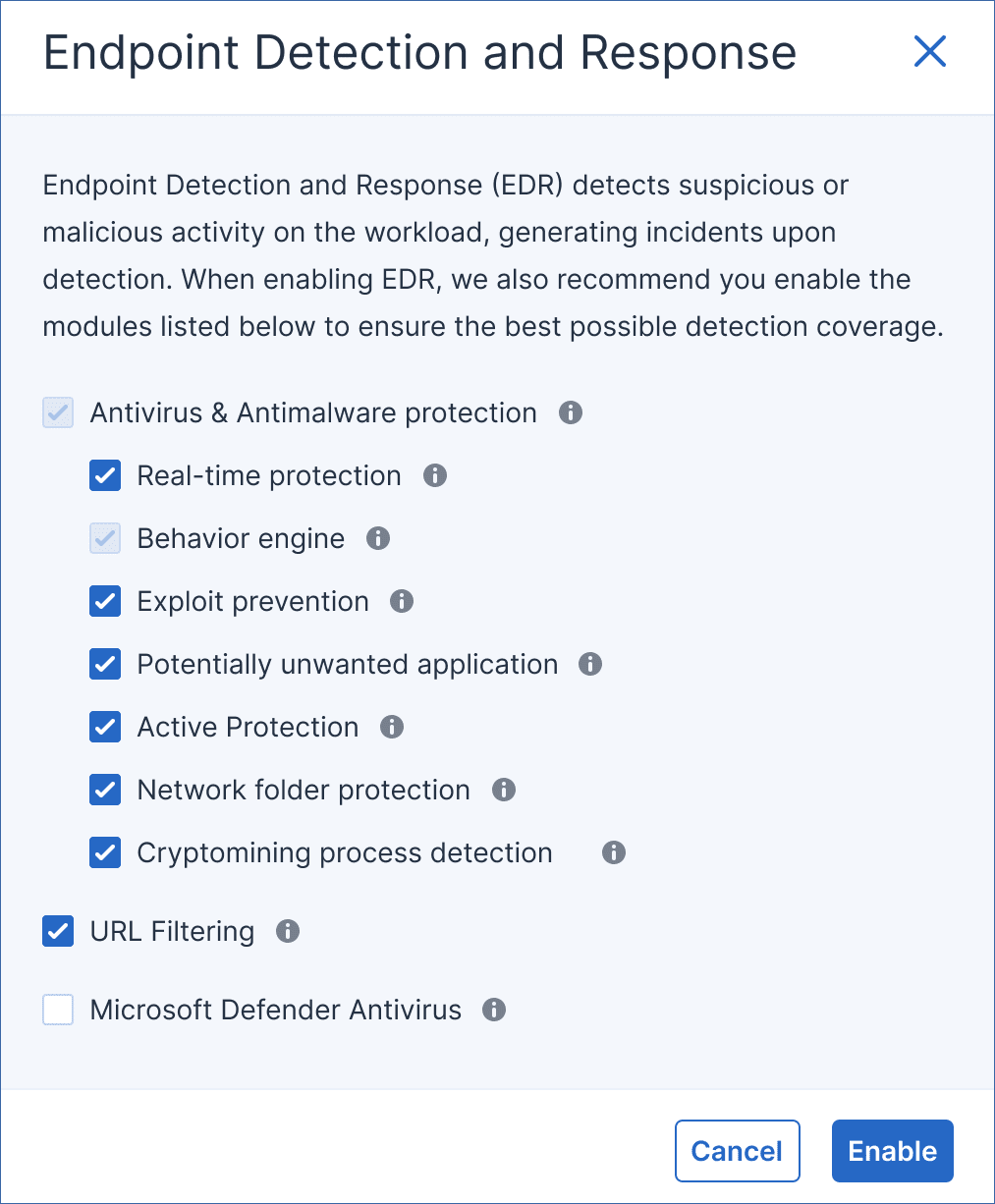Uncheck the Exploit prevention checkbox

105,601
